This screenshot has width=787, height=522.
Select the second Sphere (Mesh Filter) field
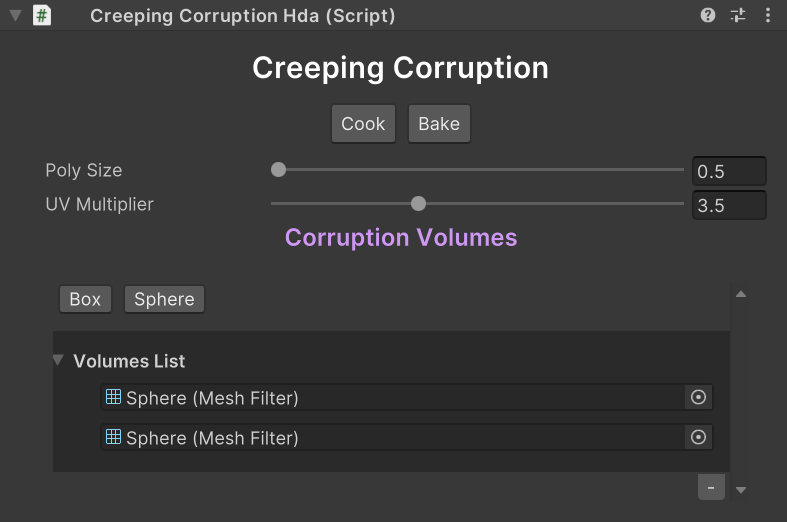(390, 438)
